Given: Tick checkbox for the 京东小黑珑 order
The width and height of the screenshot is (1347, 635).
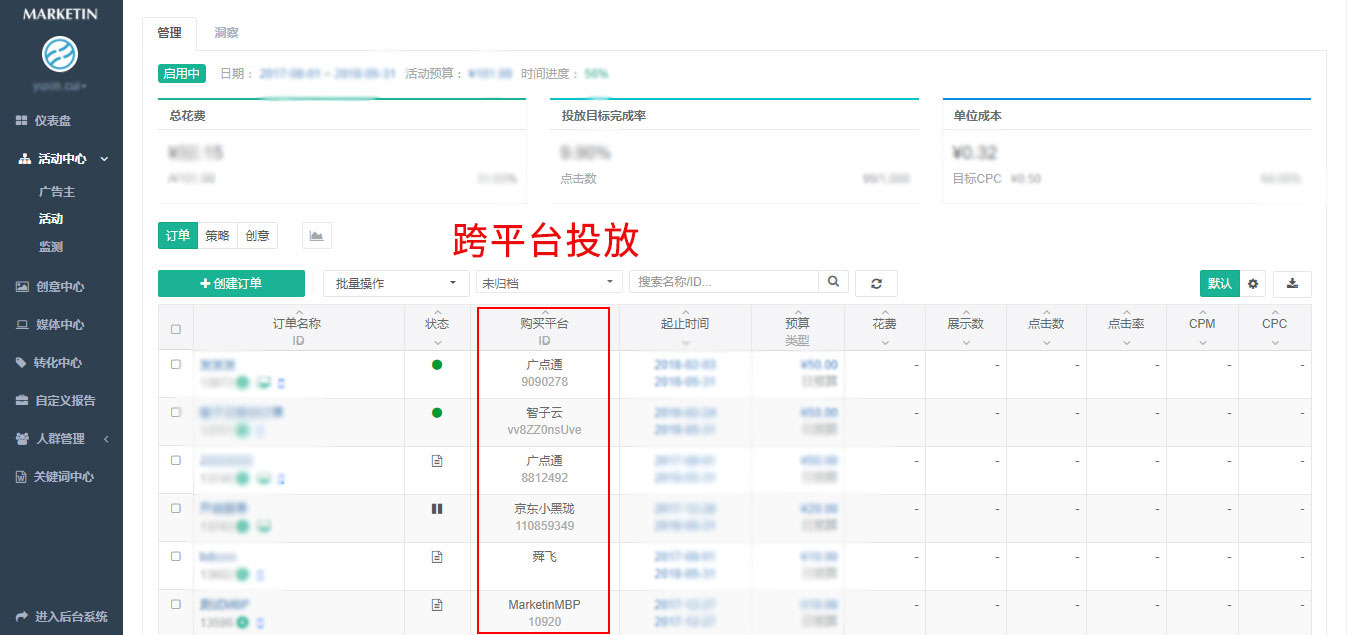Looking at the screenshot, I should 176,509.
